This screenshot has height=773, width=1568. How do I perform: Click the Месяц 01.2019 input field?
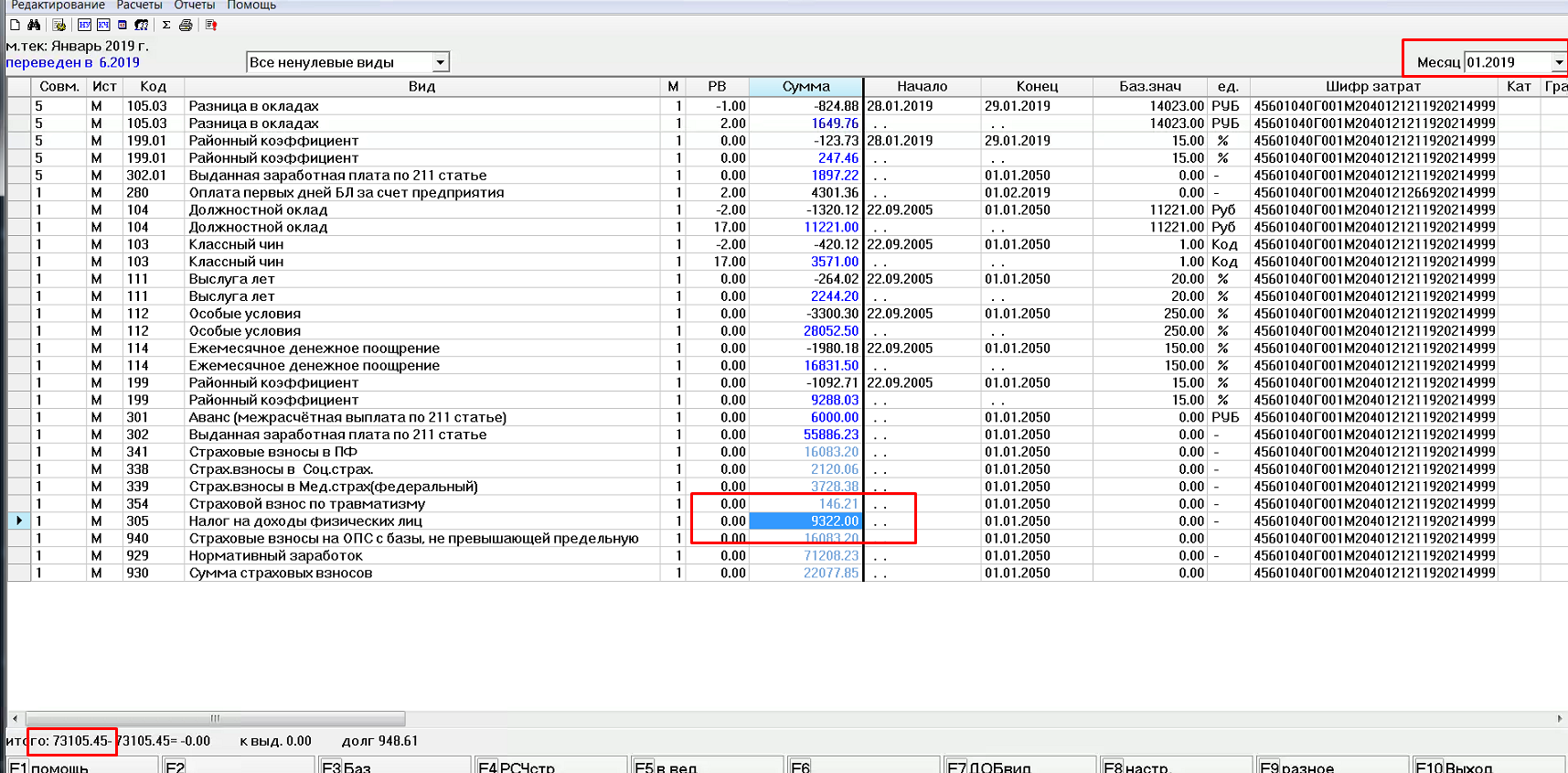(x=1508, y=62)
